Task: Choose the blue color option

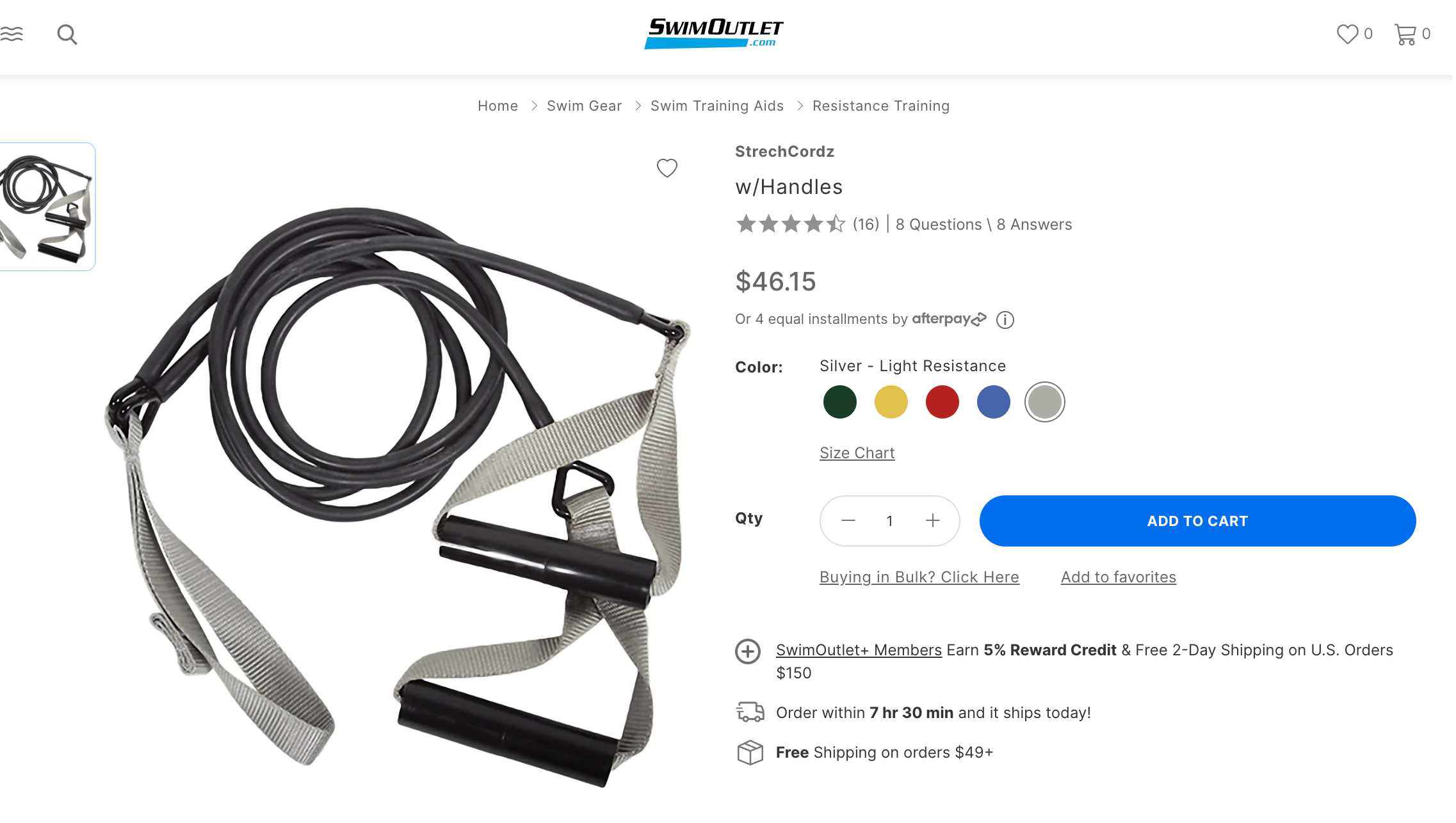Action: coord(994,402)
